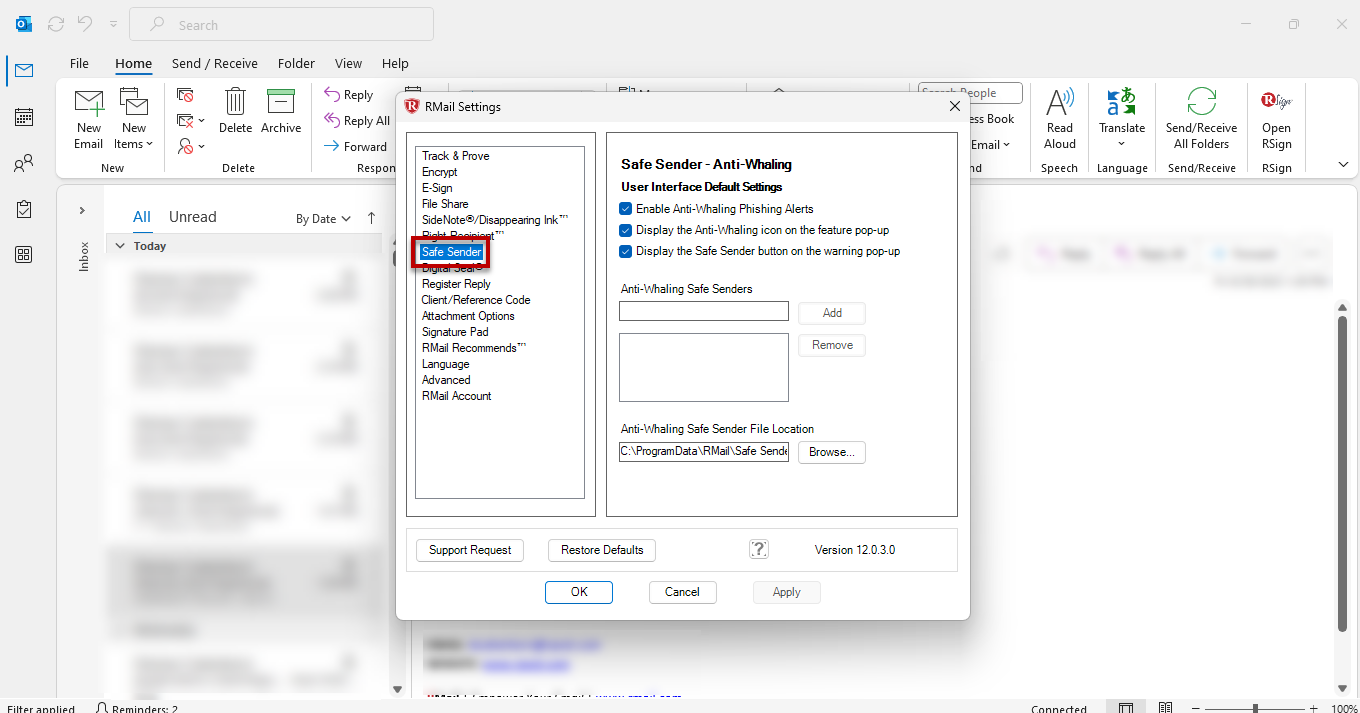This screenshot has width=1360, height=713.
Task: Click Cancel in RMail Settings
Action: (682, 592)
